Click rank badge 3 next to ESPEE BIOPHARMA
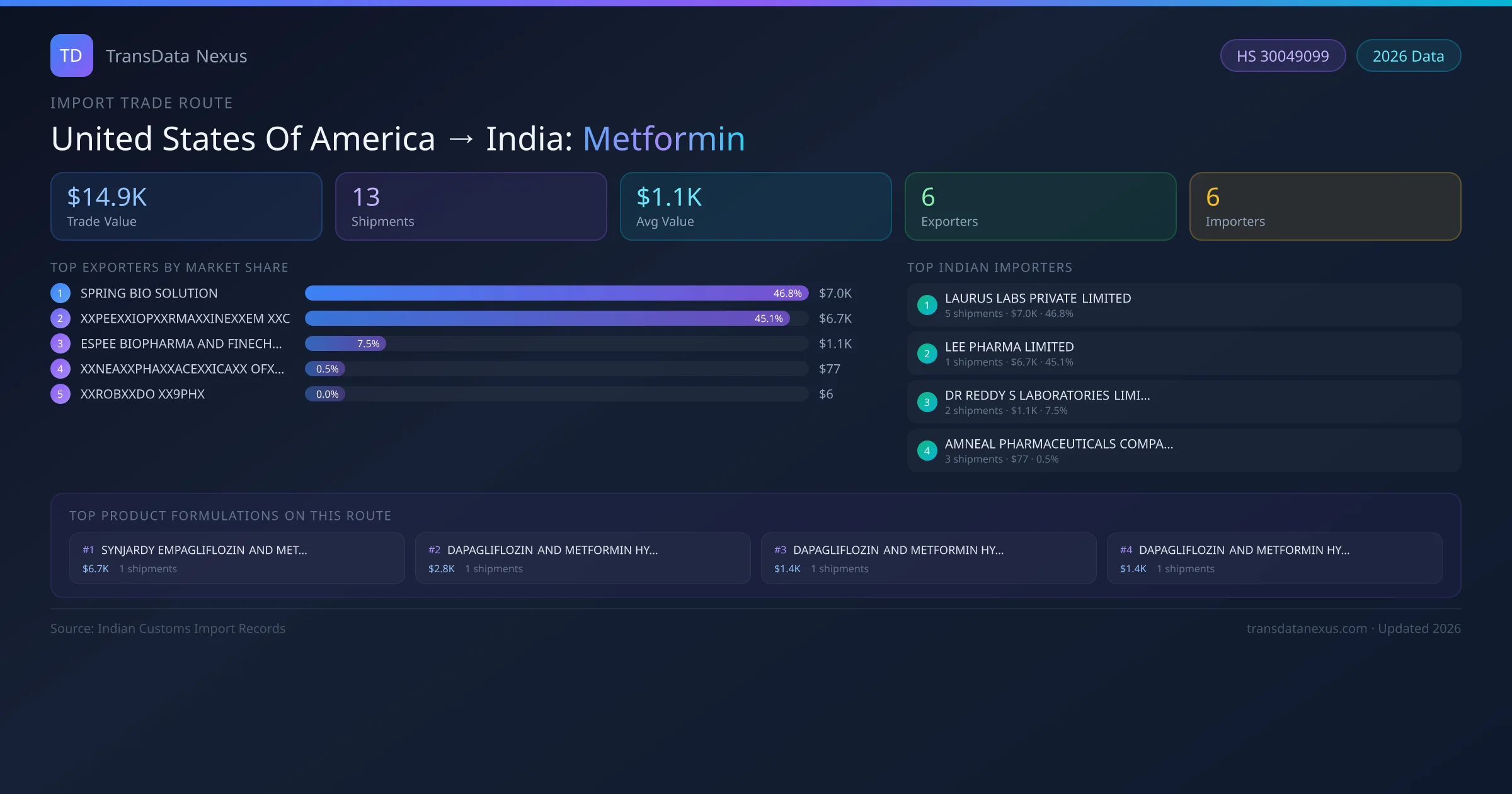This screenshot has width=1512, height=794. coord(60,343)
